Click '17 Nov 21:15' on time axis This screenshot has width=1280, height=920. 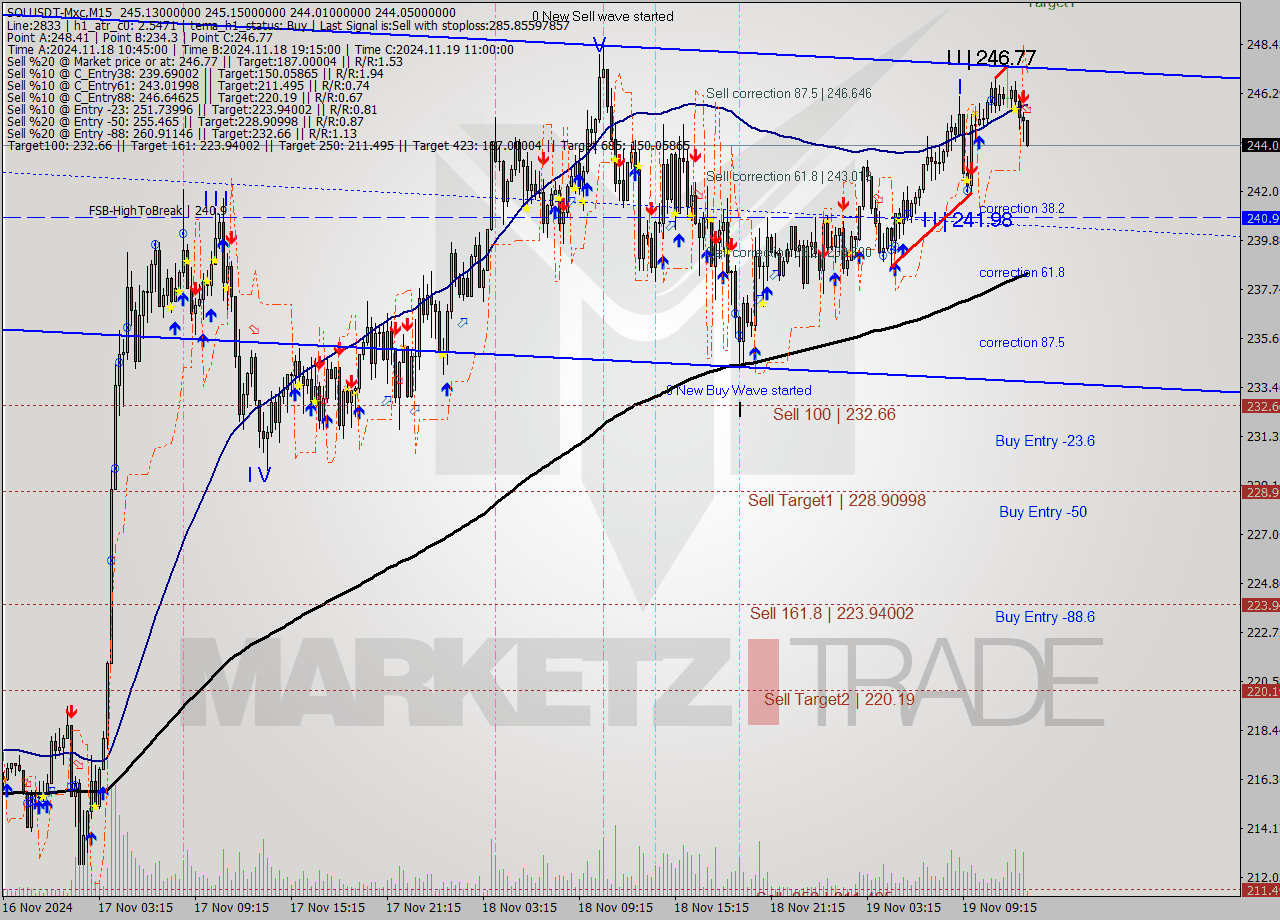click(423, 908)
